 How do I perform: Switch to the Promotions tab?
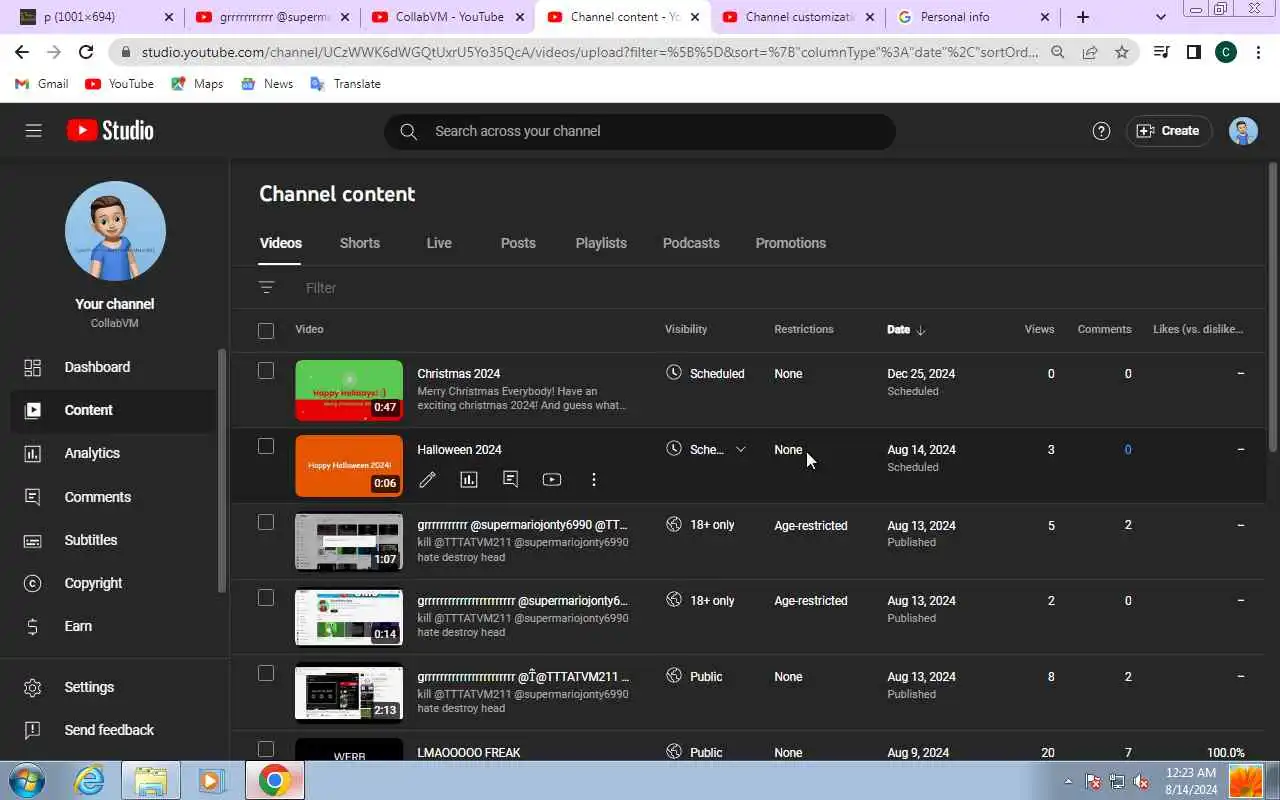pyautogui.click(x=790, y=243)
